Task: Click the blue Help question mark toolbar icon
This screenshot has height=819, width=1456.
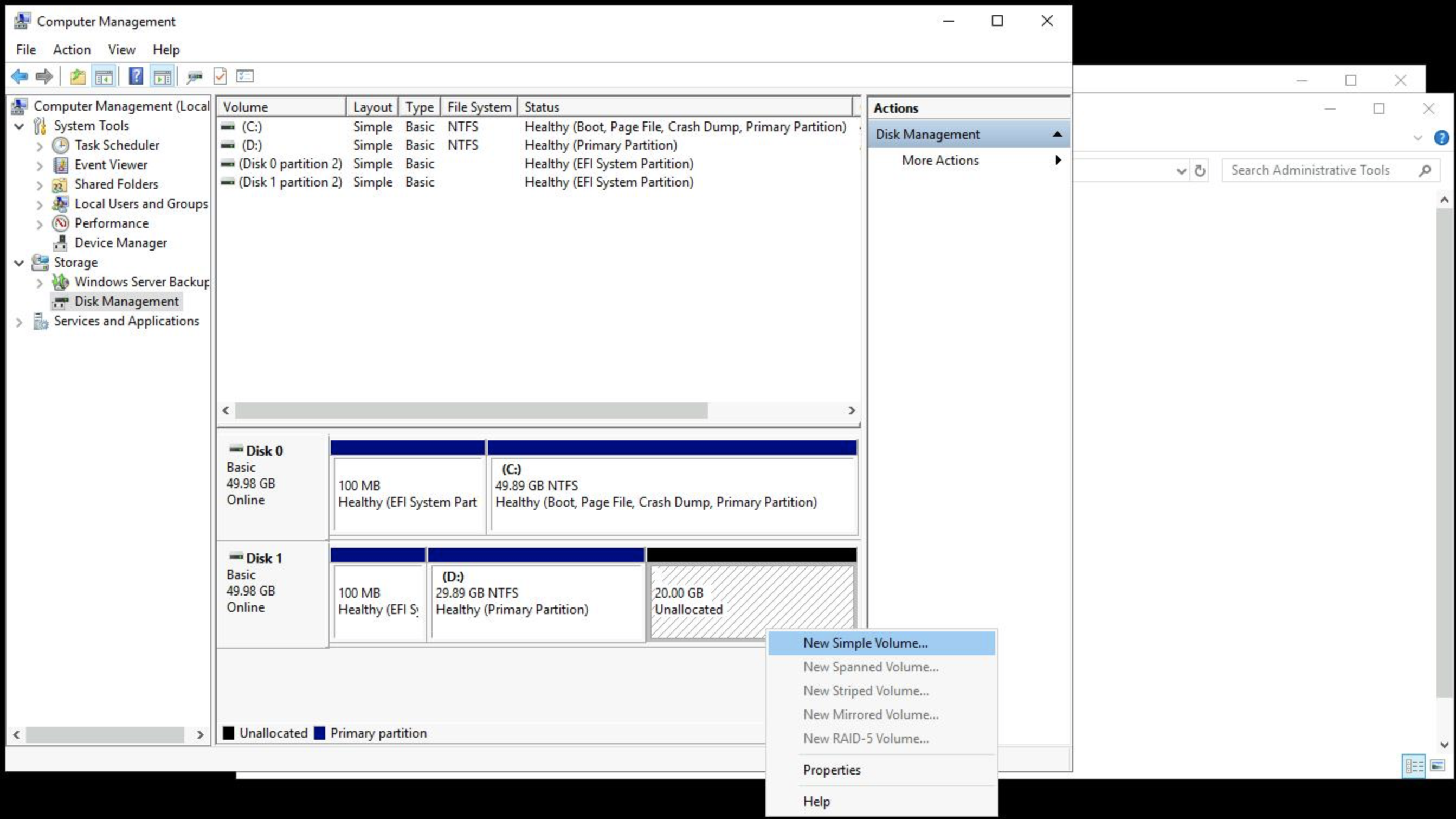Action: 136,76
